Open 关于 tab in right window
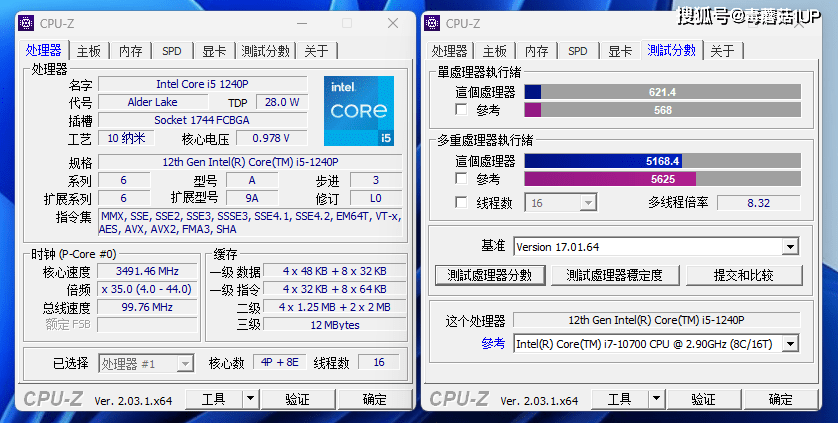The height and width of the screenshot is (423, 838). click(723, 51)
